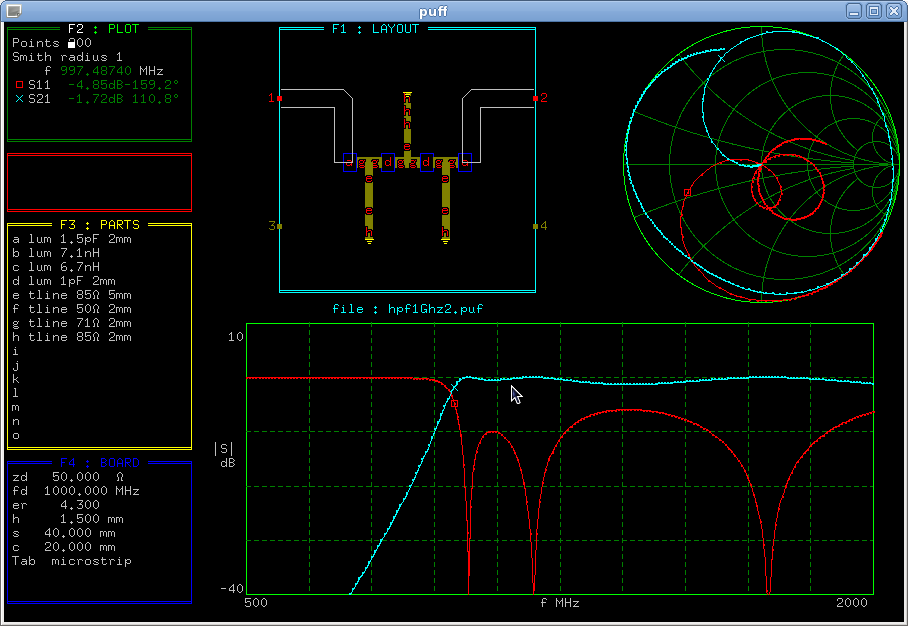Click the S11 reading -4.85dB-159.2°
The height and width of the screenshot is (626, 908).
click(123, 85)
